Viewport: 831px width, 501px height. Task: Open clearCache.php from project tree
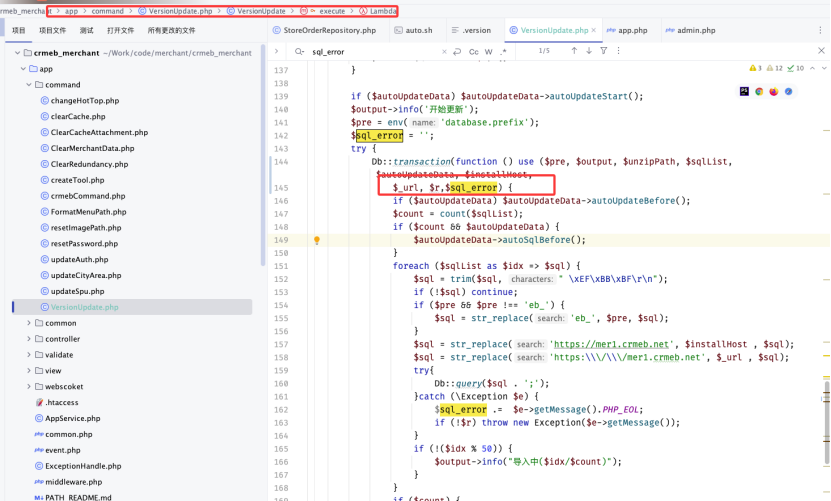[84, 117]
